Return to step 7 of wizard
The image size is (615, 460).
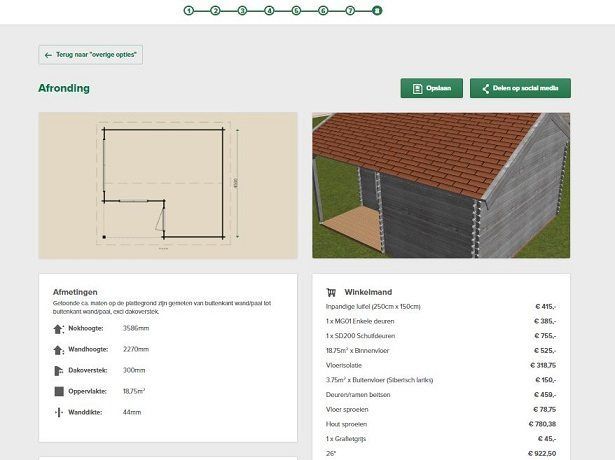tap(350, 10)
